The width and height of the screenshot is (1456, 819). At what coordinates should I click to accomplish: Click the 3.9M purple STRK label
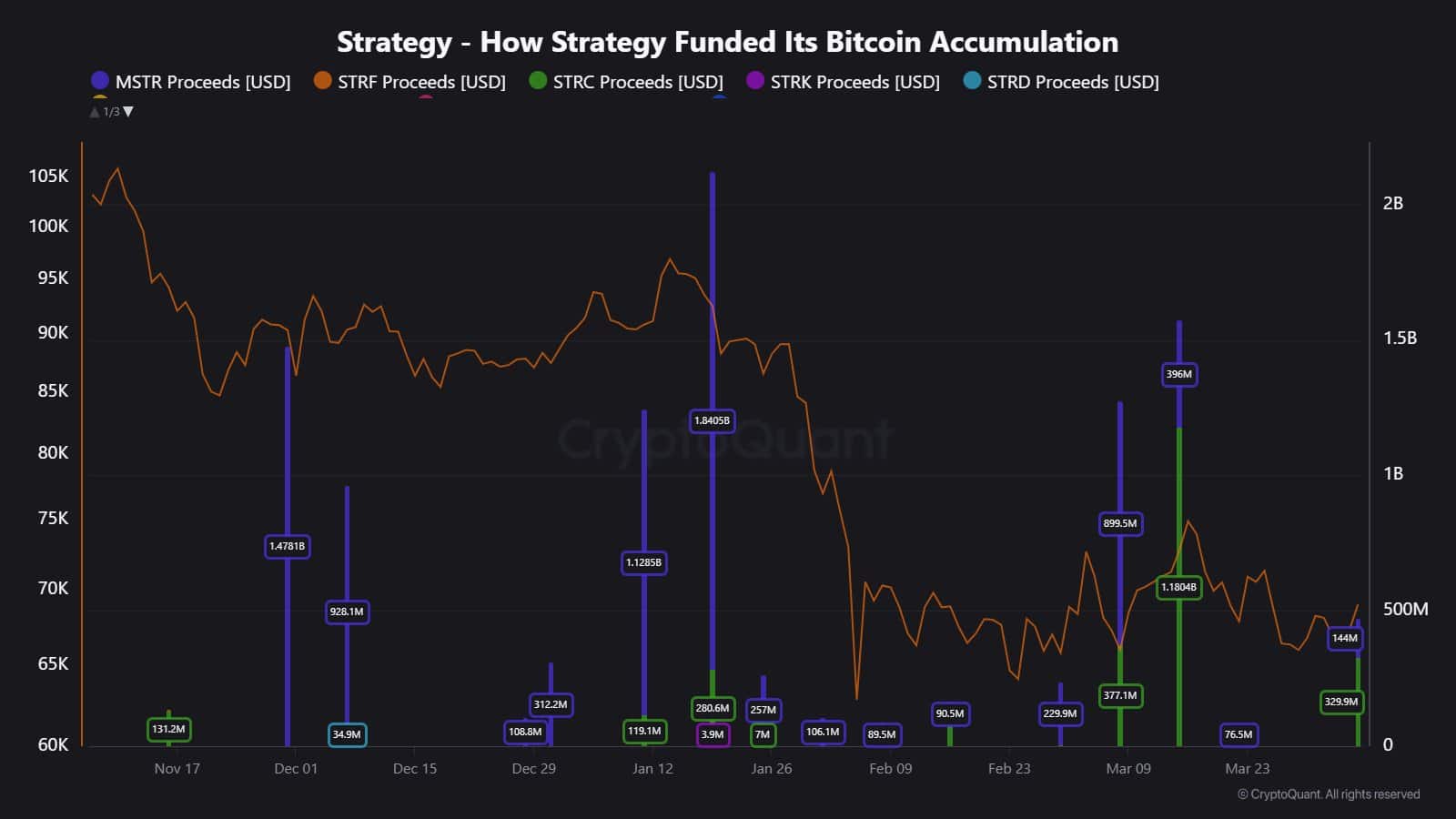click(x=713, y=734)
